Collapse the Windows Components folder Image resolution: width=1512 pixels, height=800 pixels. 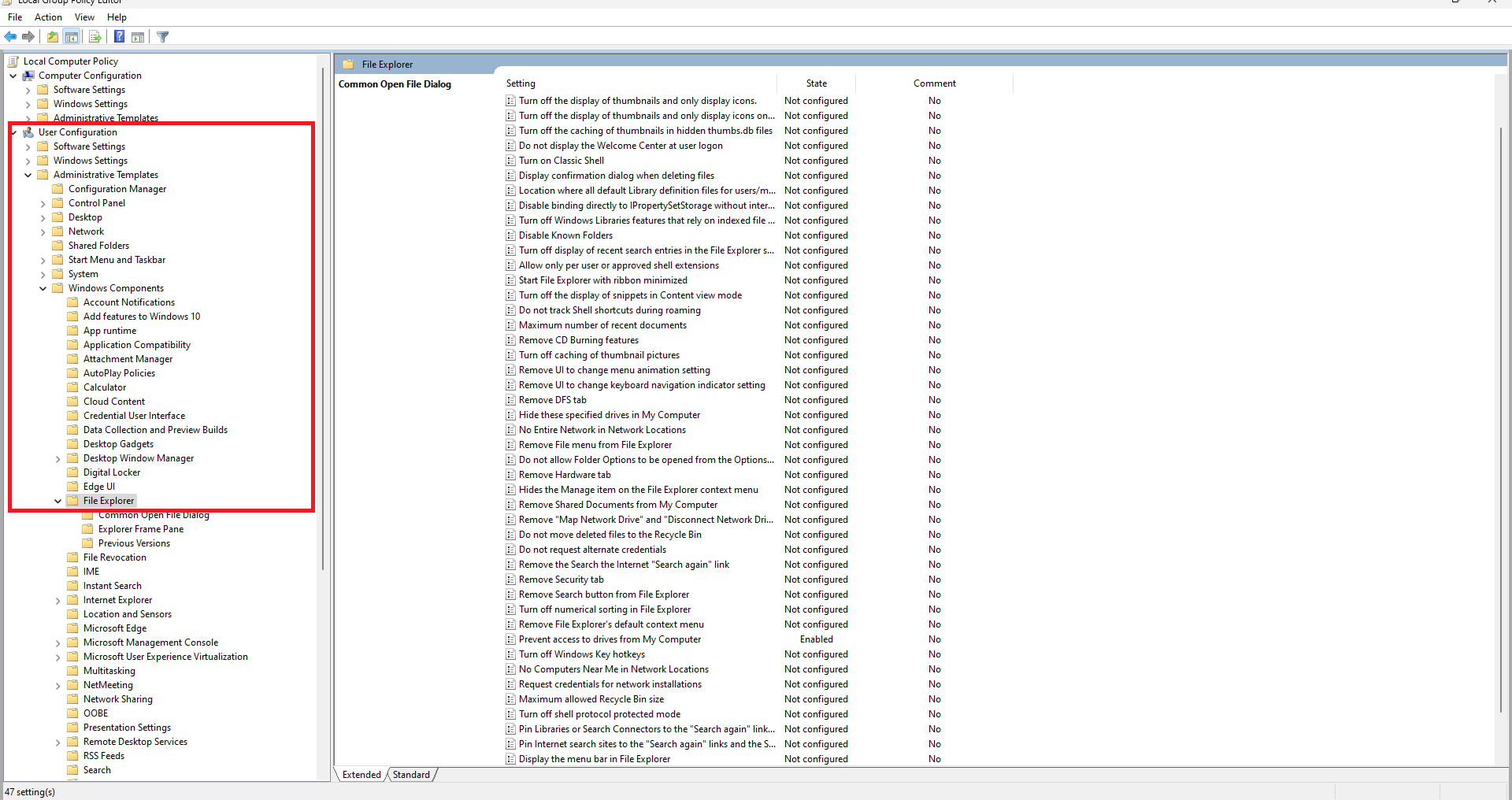click(43, 288)
